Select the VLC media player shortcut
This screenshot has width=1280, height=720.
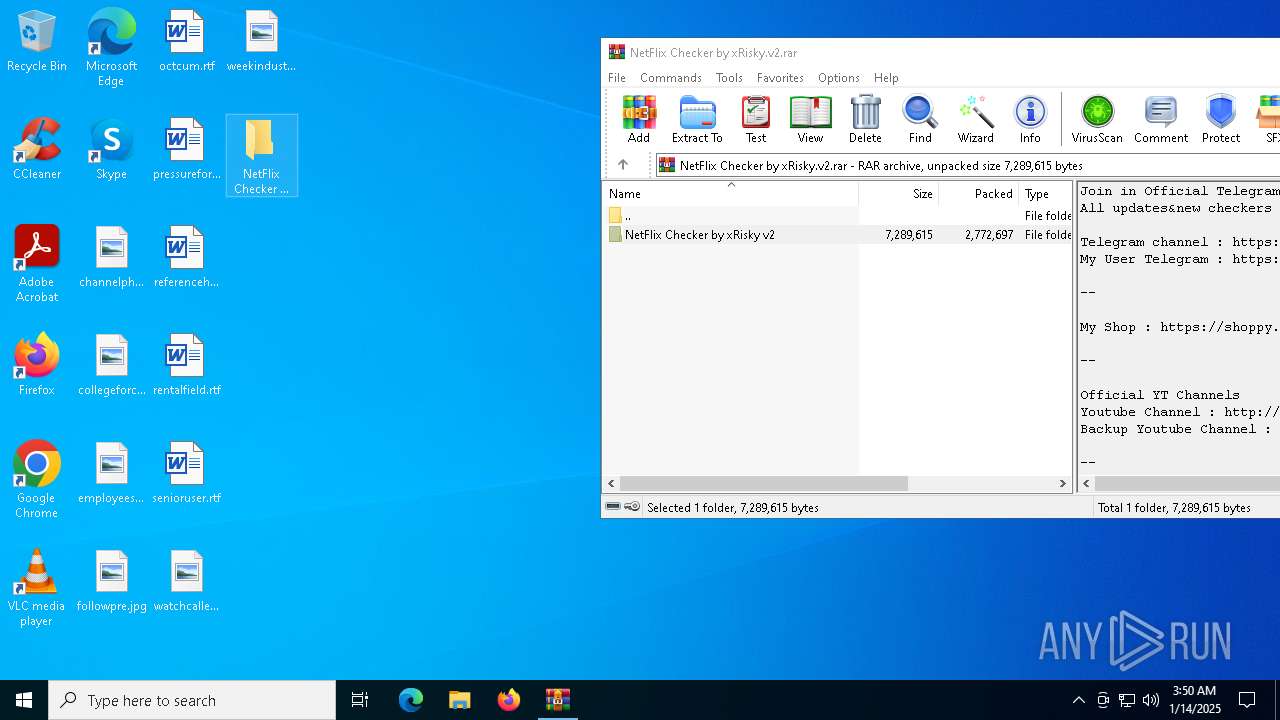coord(37,588)
